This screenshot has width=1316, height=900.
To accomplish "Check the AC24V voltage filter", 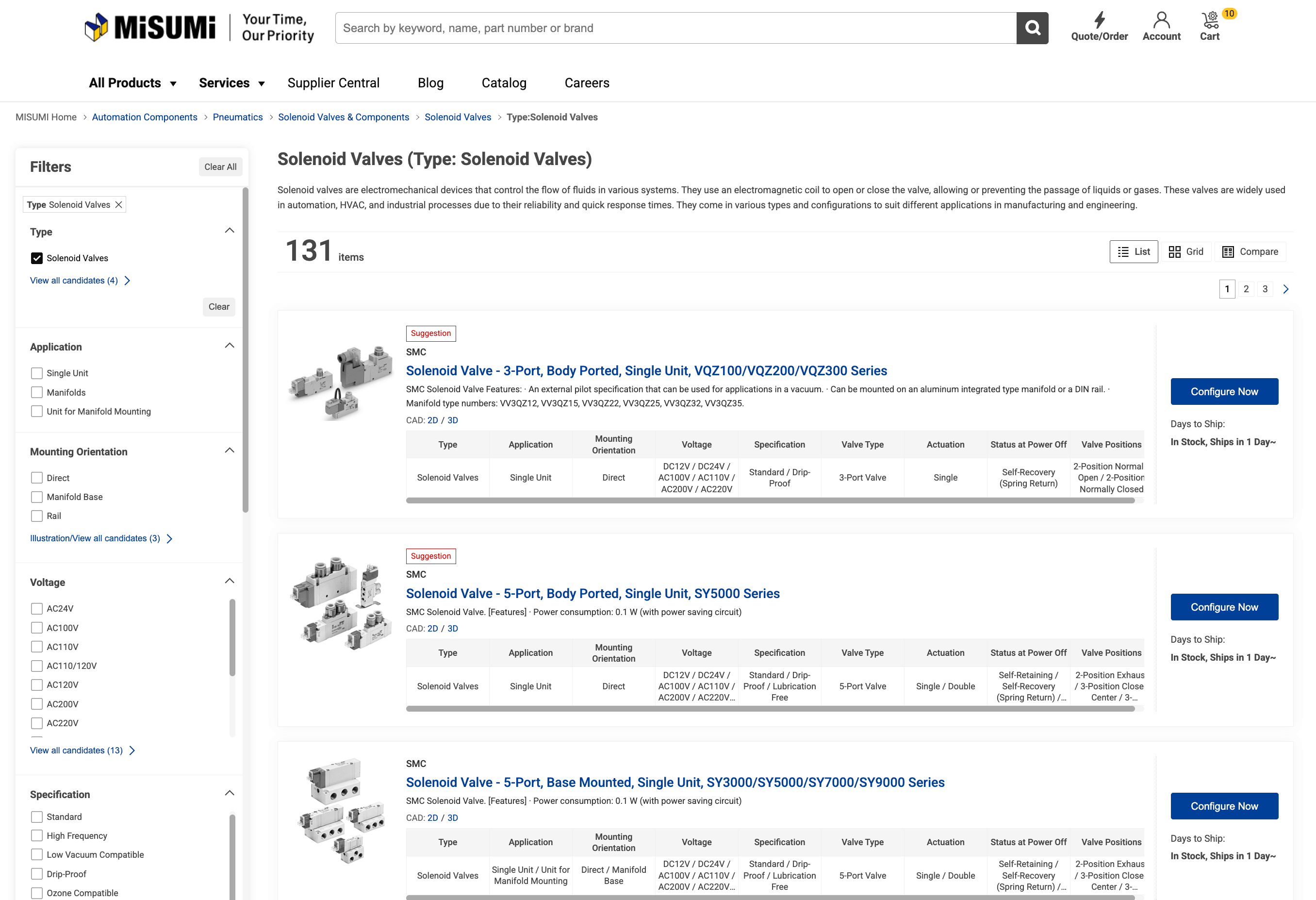I will point(37,608).
